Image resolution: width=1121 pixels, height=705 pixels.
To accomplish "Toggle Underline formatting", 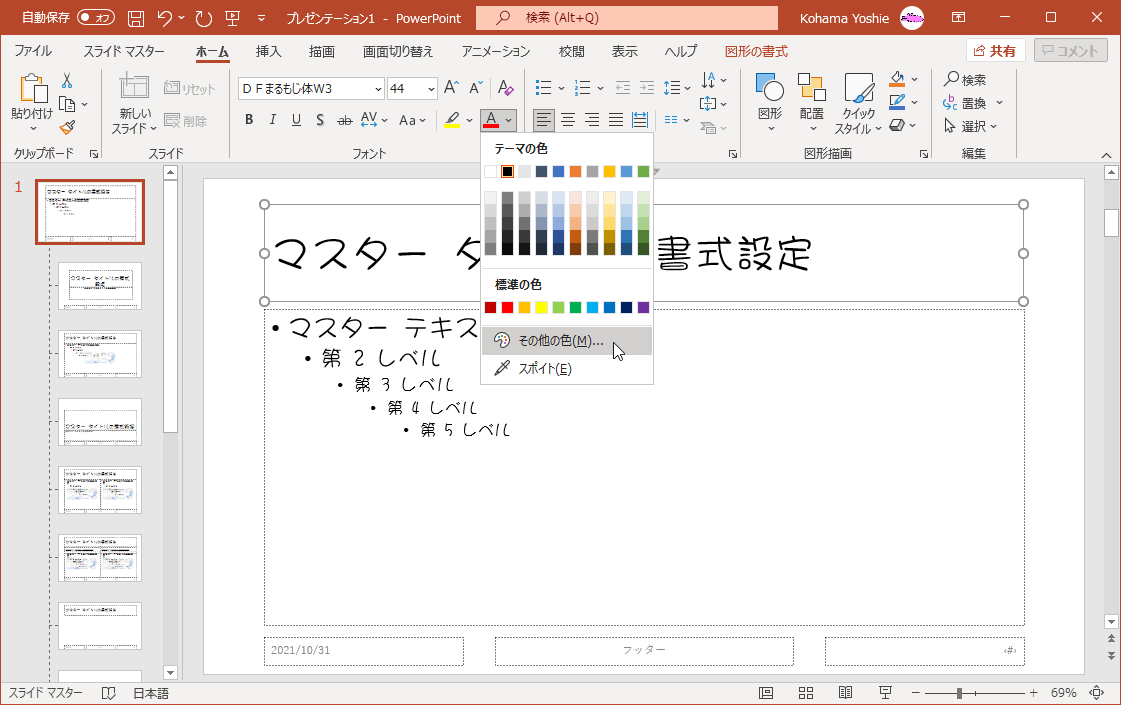I will (x=296, y=120).
